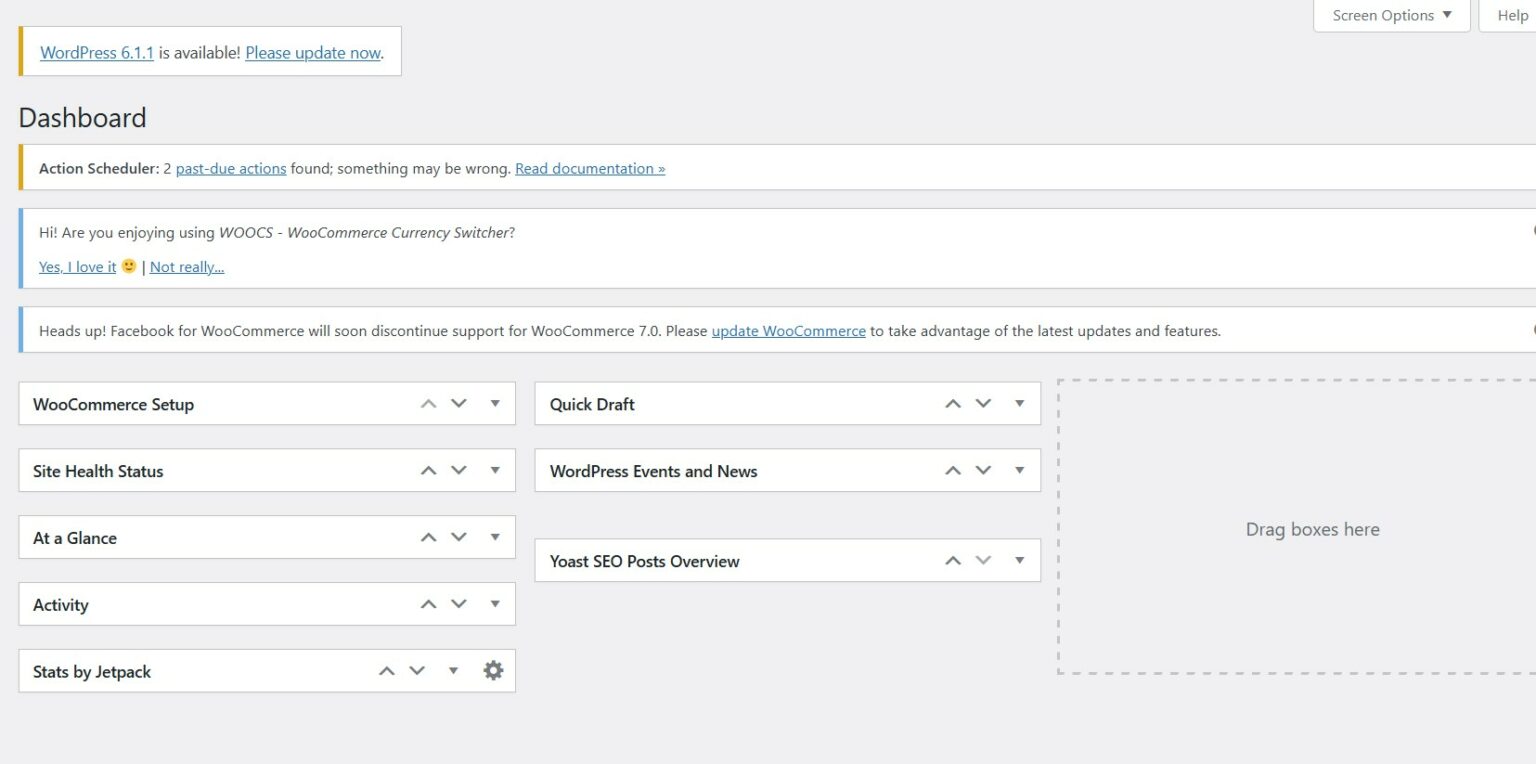Screen dimensions: 1536x764
Task: Move Site Health Status widget up
Action: pos(428,471)
